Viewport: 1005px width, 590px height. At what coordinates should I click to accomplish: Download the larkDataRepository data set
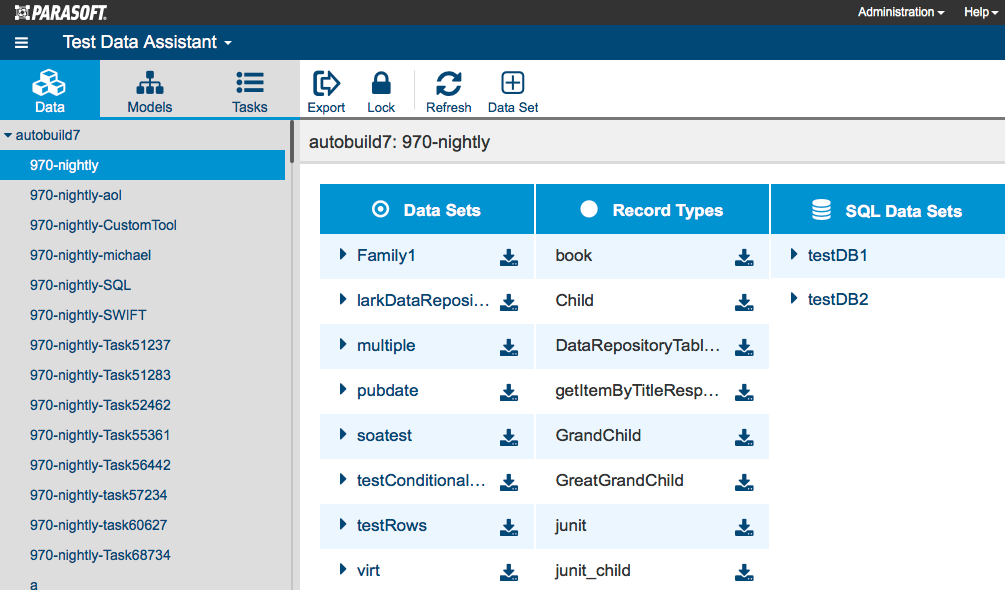pos(509,302)
